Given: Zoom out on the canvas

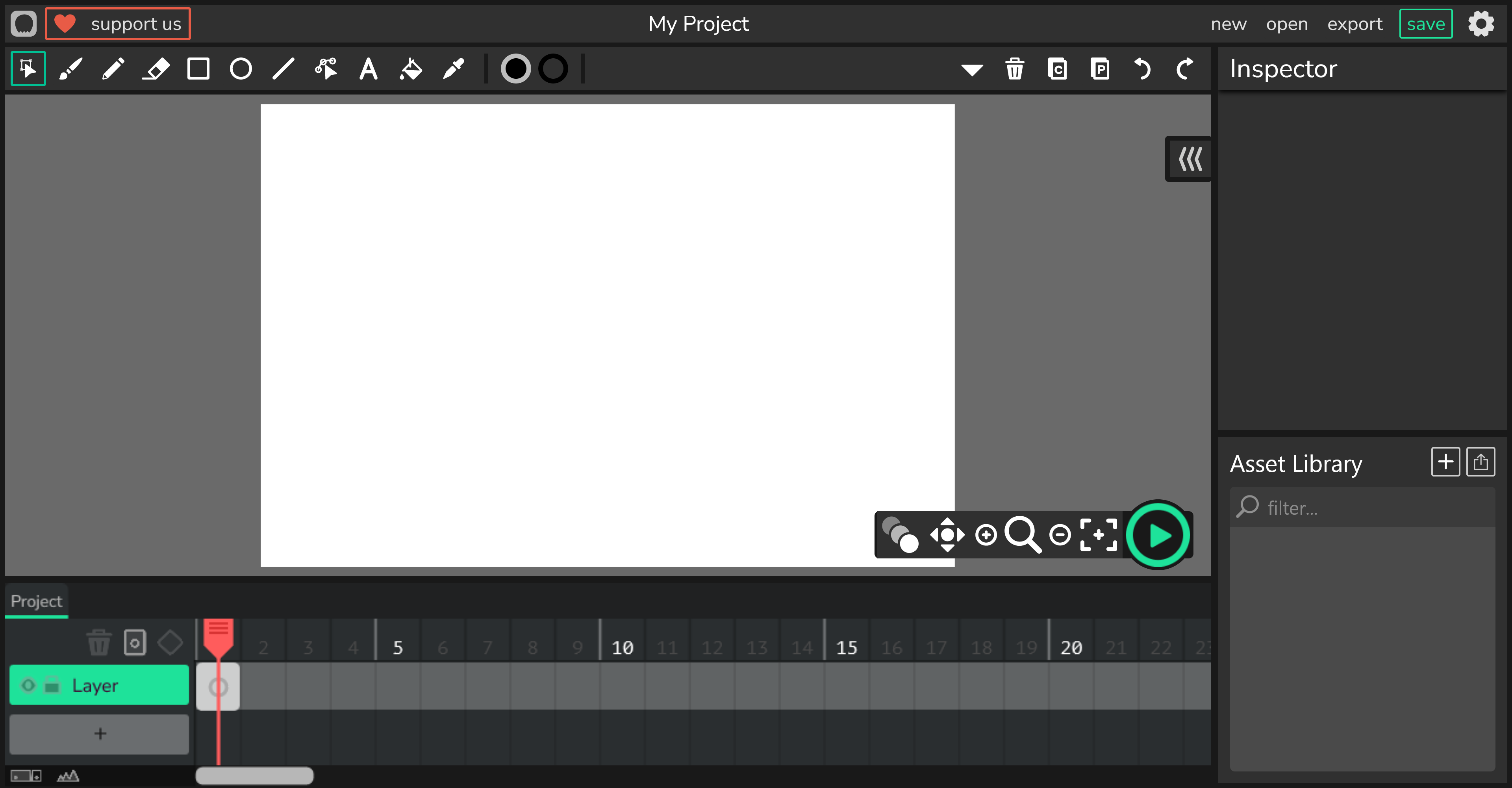Looking at the screenshot, I should tap(1060, 534).
